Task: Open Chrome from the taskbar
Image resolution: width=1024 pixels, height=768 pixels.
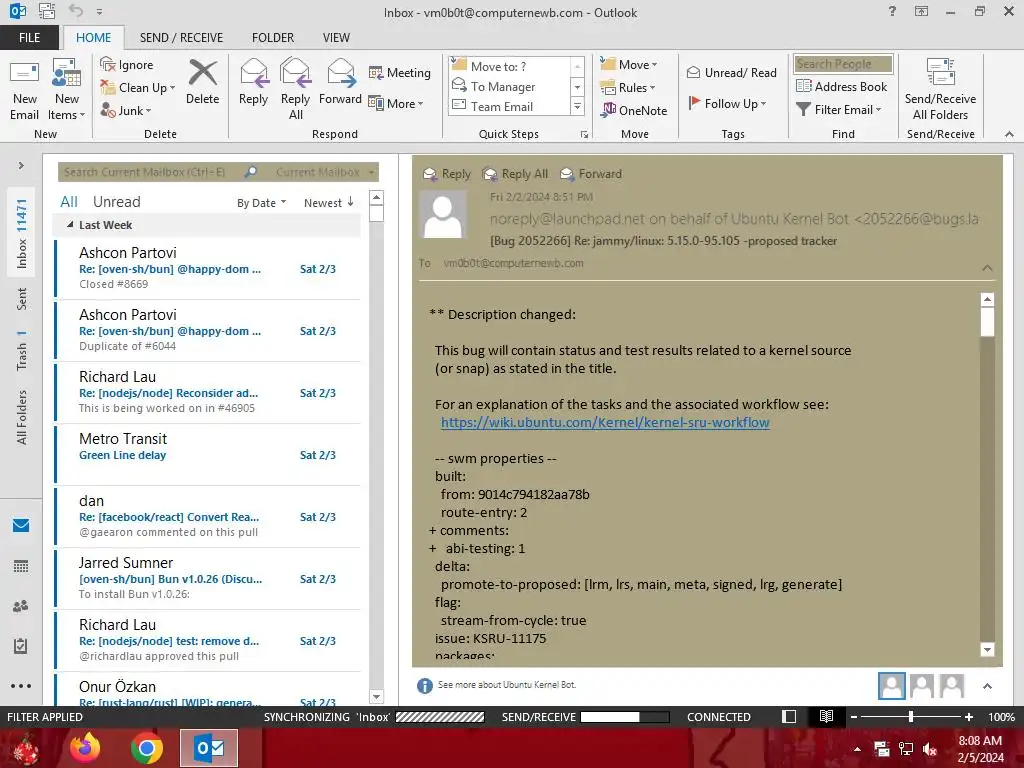Action: pos(147,748)
